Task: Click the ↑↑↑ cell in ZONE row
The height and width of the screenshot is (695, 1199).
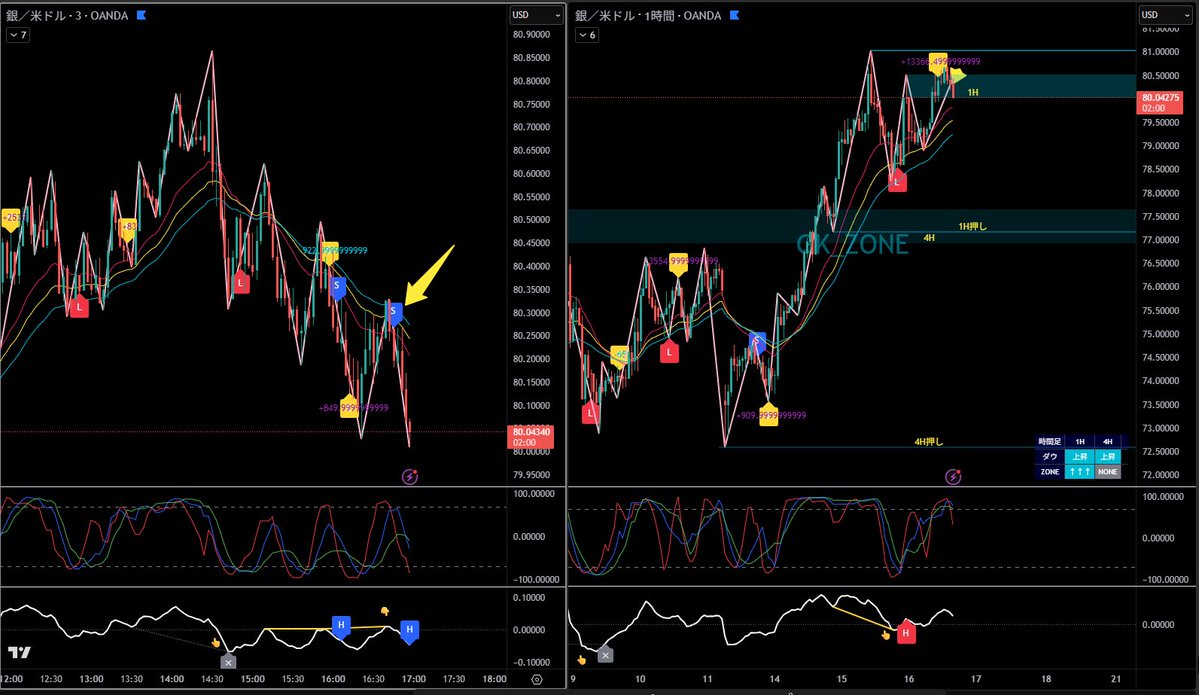Action: pyautogui.click(x=1080, y=472)
